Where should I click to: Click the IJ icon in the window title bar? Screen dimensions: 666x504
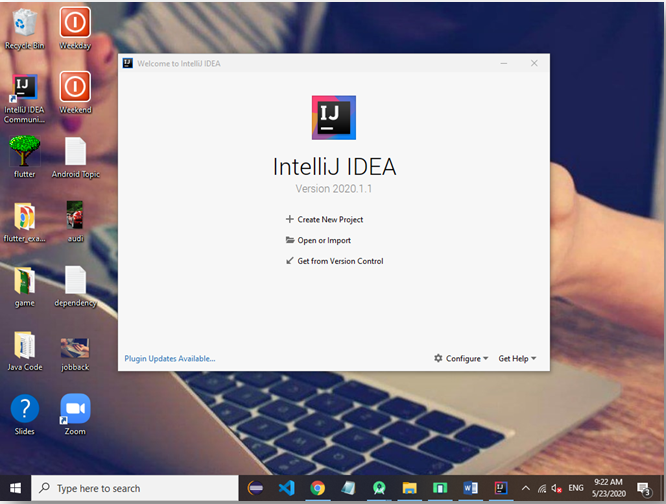tap(127, 63)
